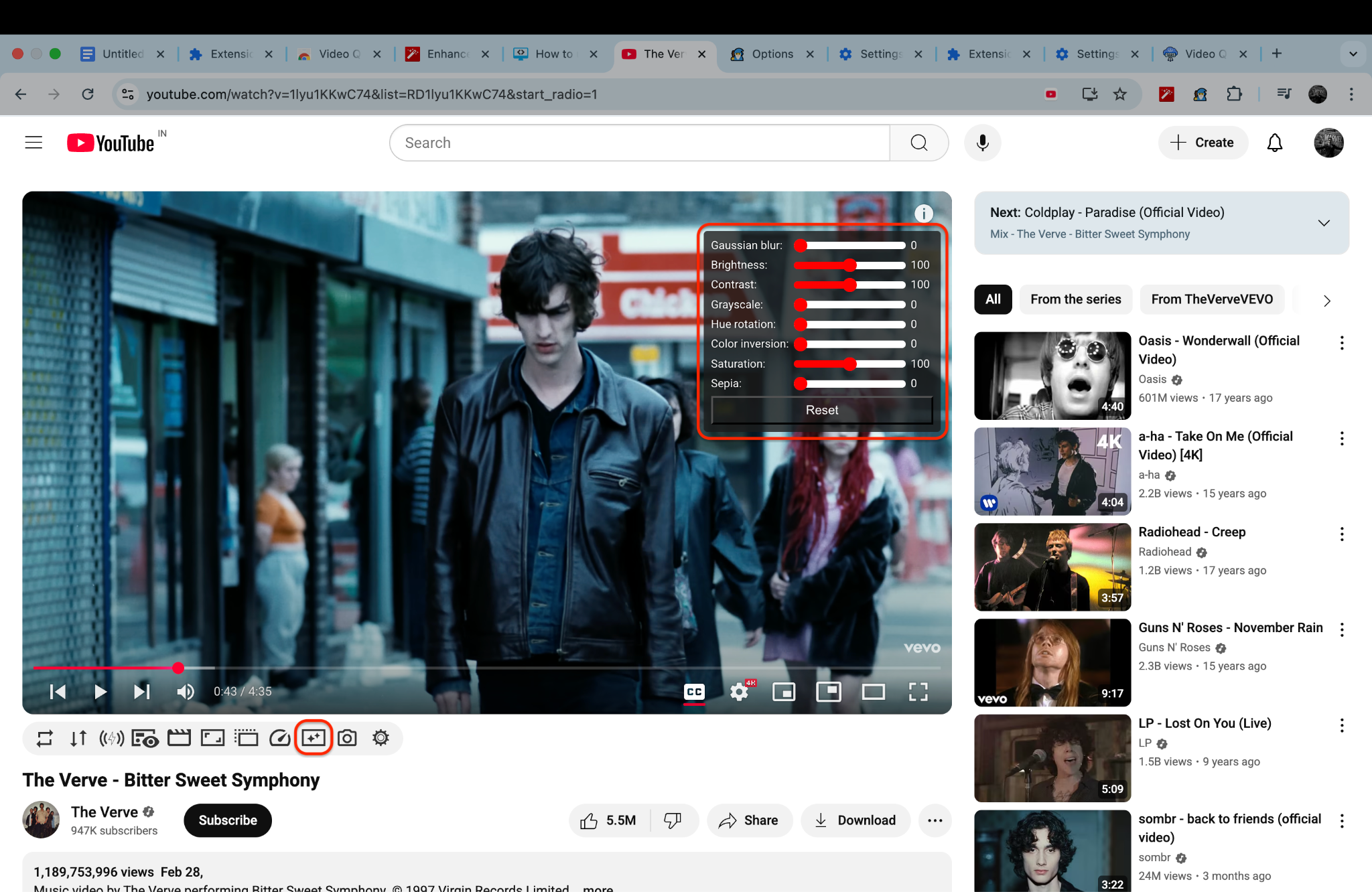Image resolution: width=1372 pixels, height=892 pixels.
Task: Open options menu for November Rain
Action: pos(1341,629)
